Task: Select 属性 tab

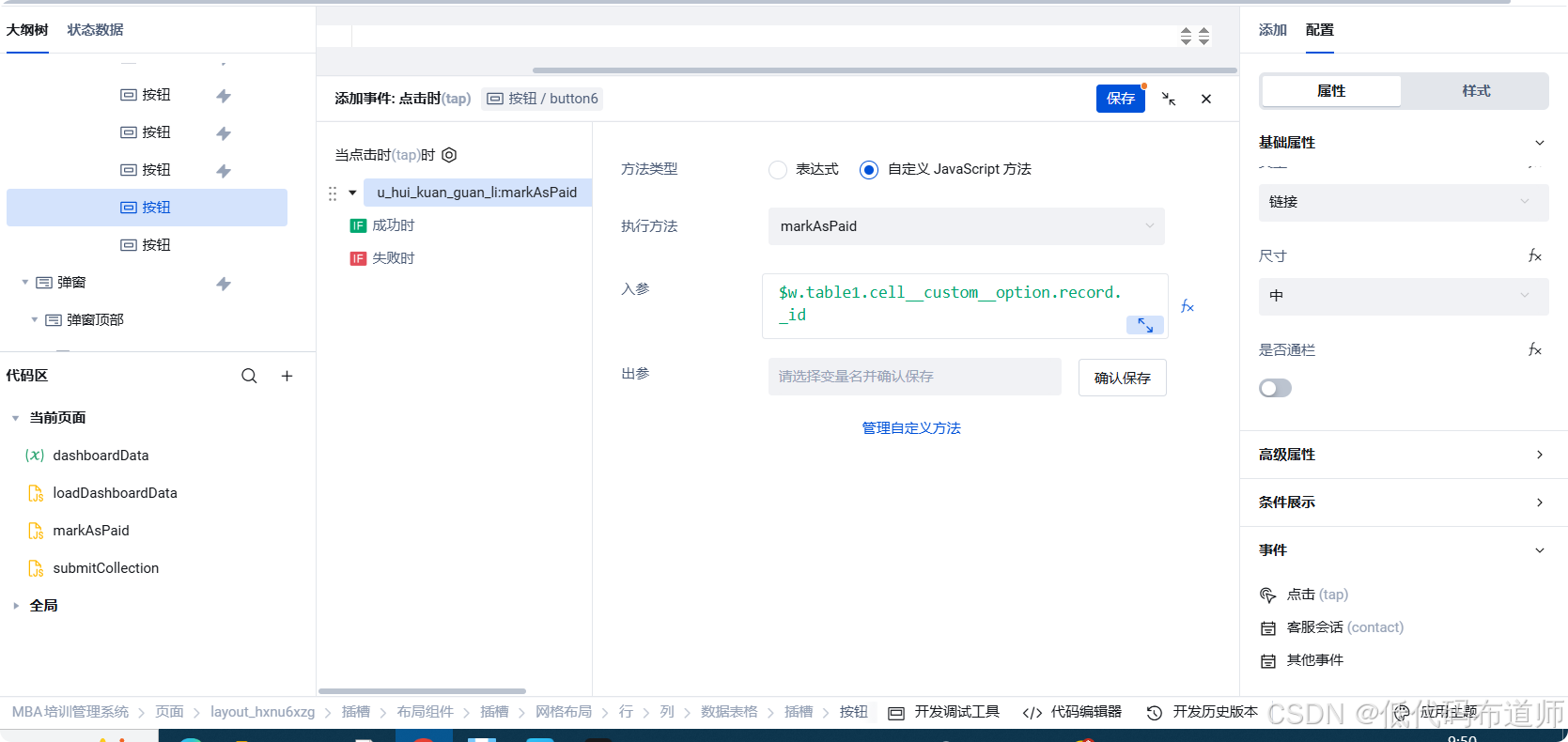Action: 1331,91
